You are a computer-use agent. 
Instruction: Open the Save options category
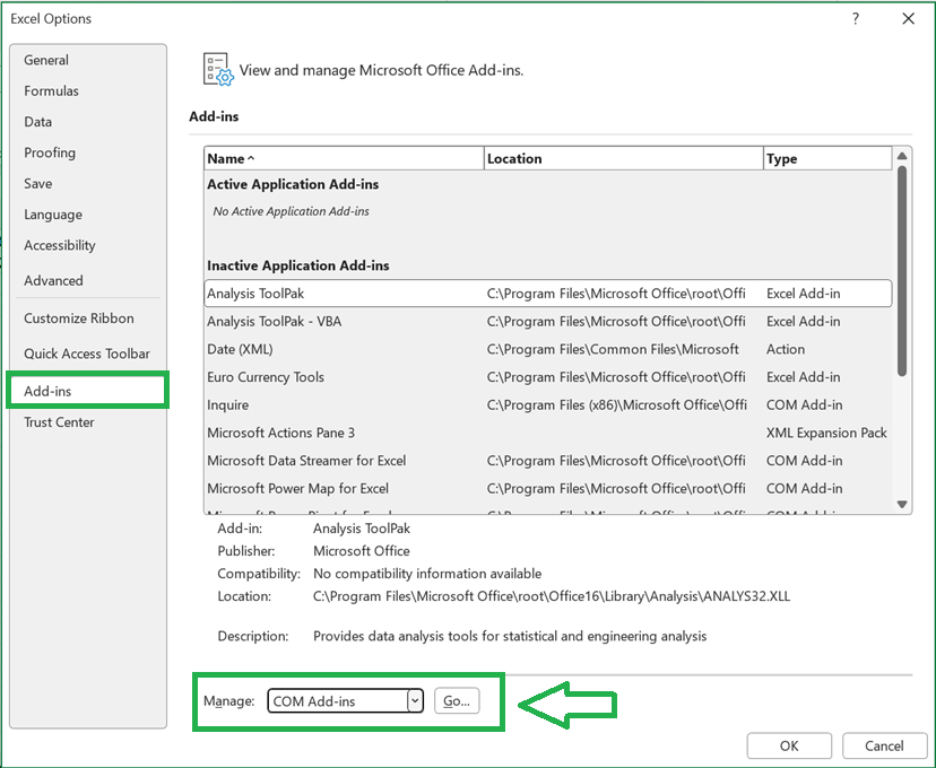(x=38, y=184)
